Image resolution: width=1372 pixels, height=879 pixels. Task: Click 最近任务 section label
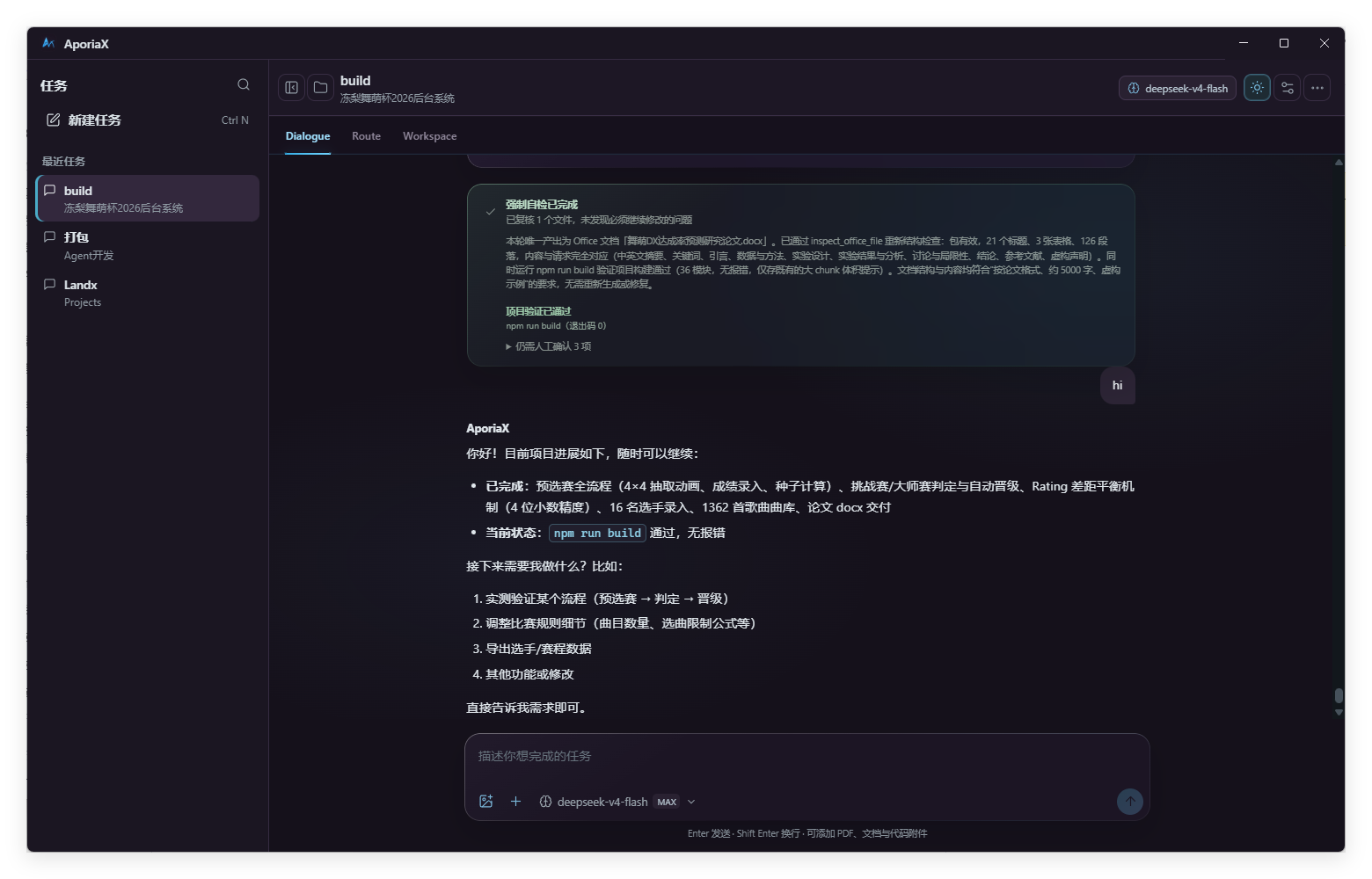[63, 161]
